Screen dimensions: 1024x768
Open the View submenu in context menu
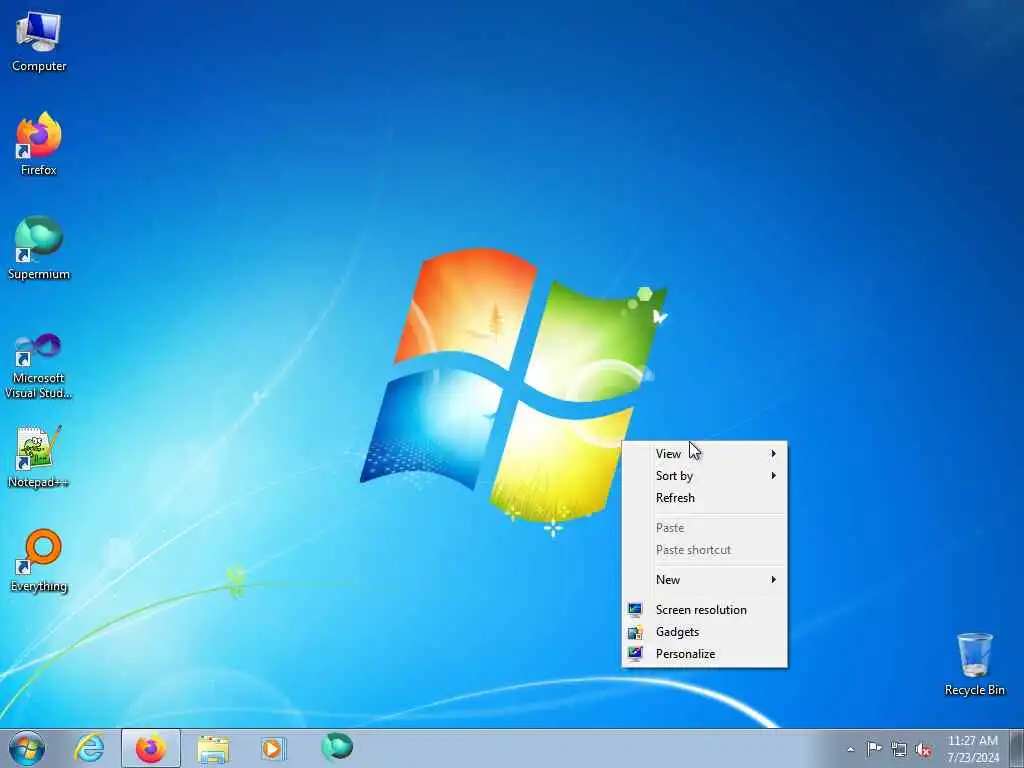[705, 453]
